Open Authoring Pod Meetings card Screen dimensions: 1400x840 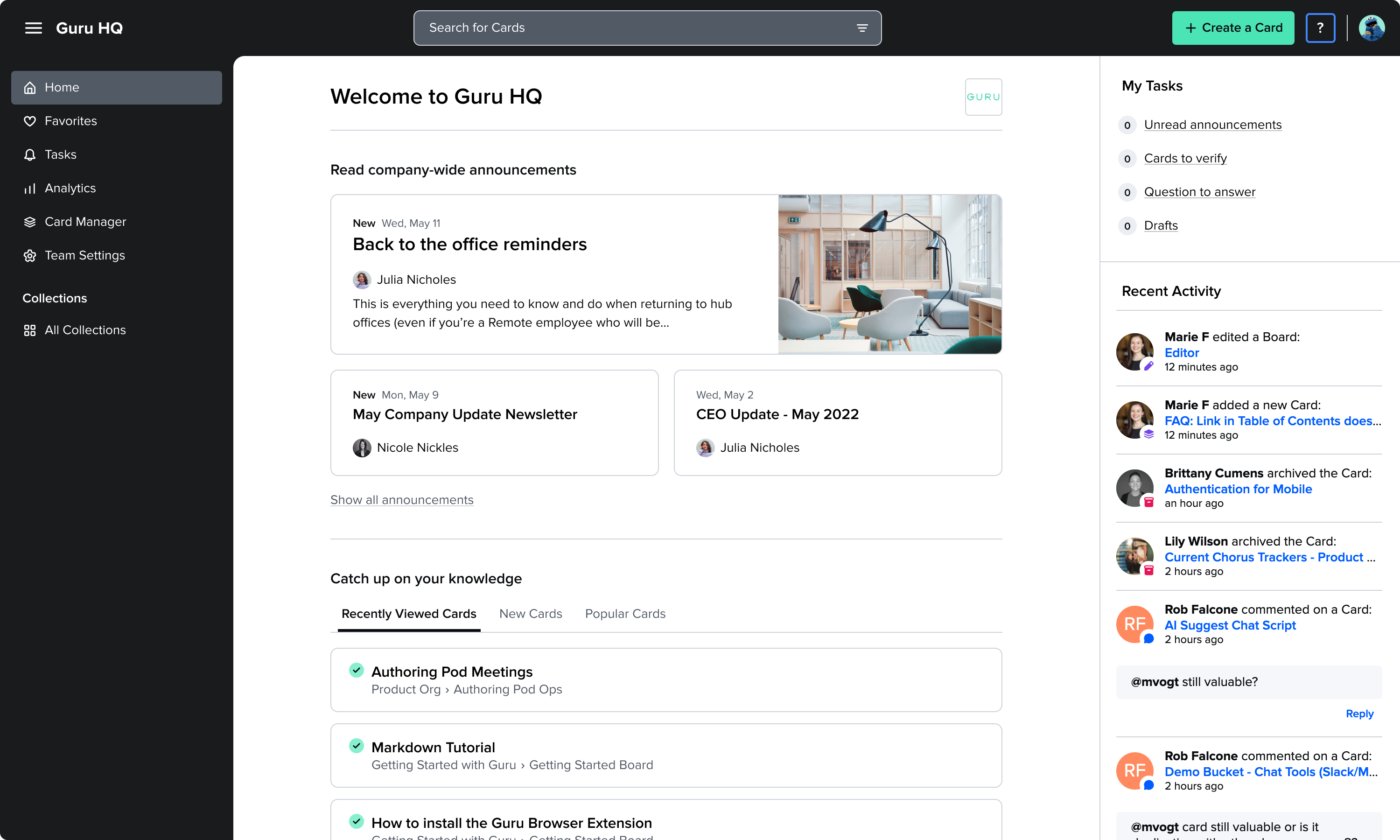tap(666, 680)
